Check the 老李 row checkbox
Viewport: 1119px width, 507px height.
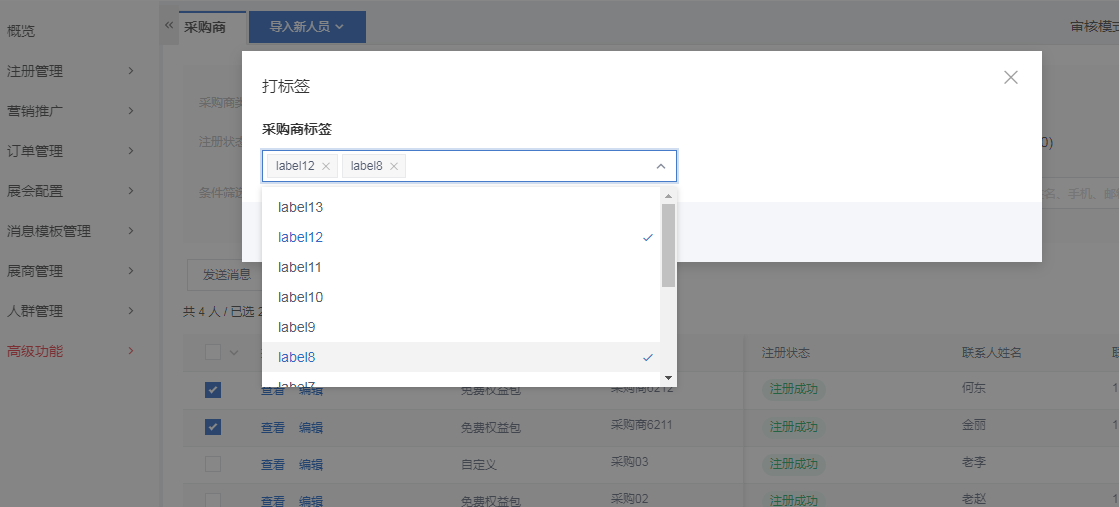213,464
